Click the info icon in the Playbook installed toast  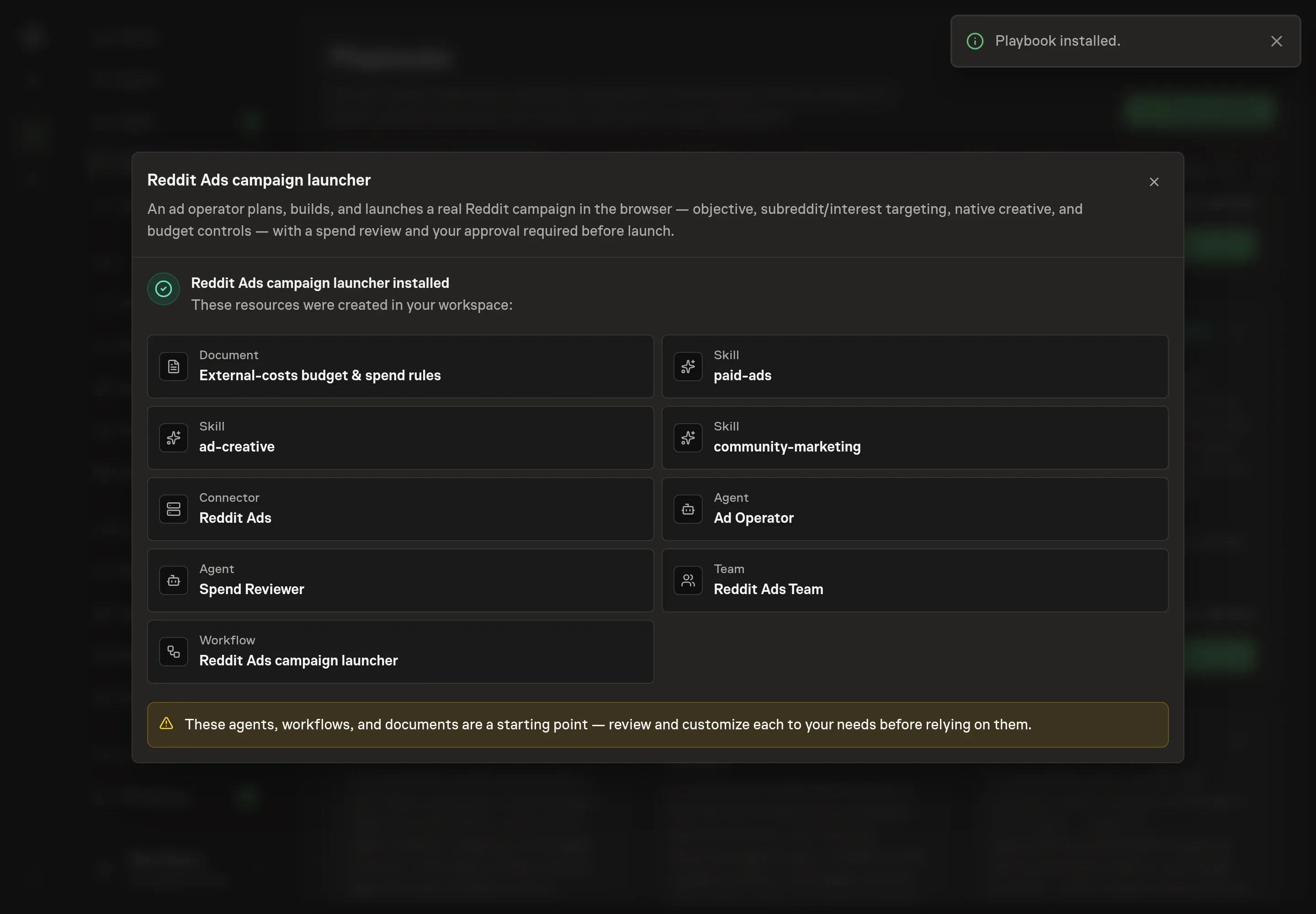coord(975,41)
